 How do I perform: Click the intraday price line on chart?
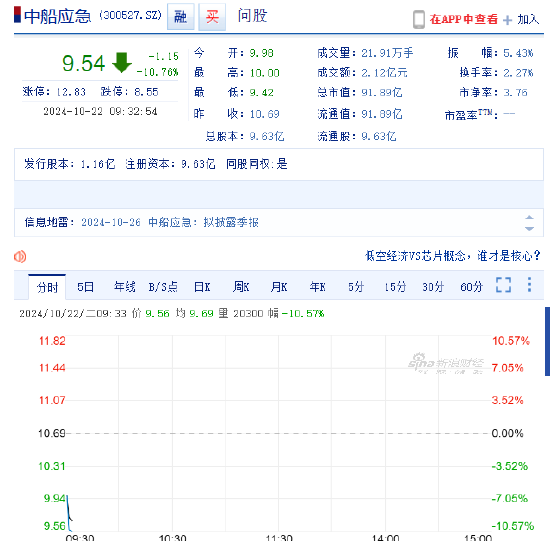(x=69, y=513)
